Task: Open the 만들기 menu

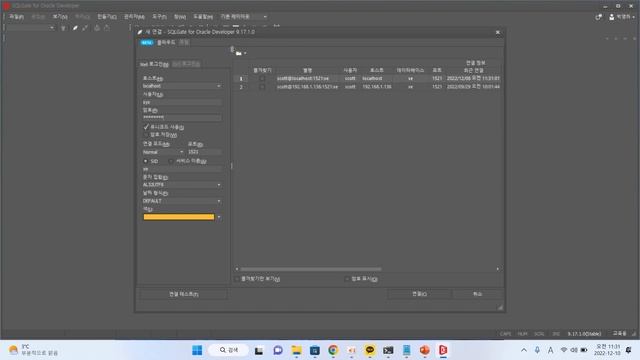Action: click(x=107, y=17)
